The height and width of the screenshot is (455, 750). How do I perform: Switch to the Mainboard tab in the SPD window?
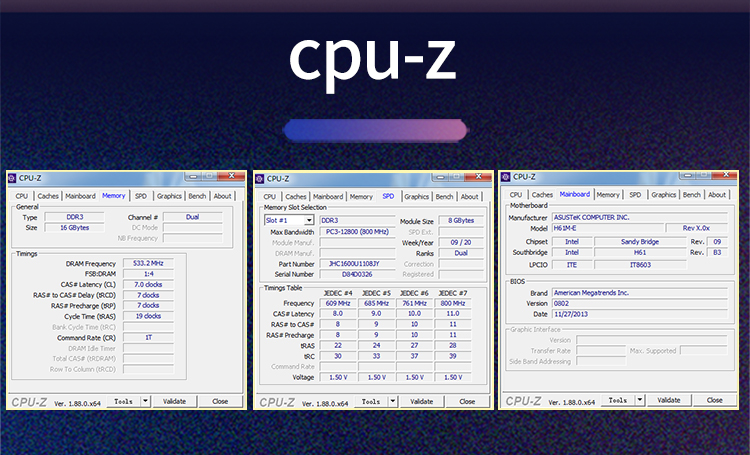click(x=328, y=197)
